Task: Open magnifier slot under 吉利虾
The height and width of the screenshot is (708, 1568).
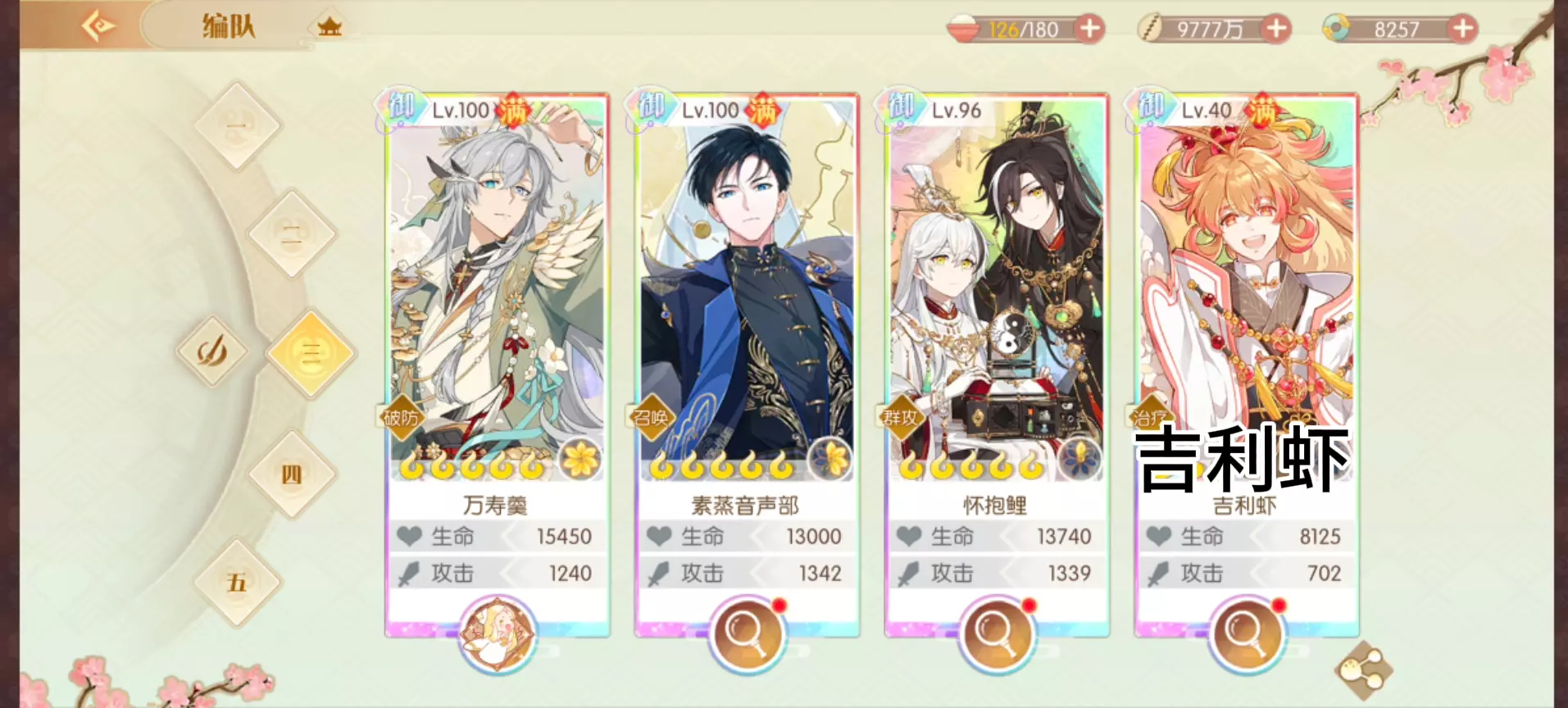Action: click(1247, 633)
